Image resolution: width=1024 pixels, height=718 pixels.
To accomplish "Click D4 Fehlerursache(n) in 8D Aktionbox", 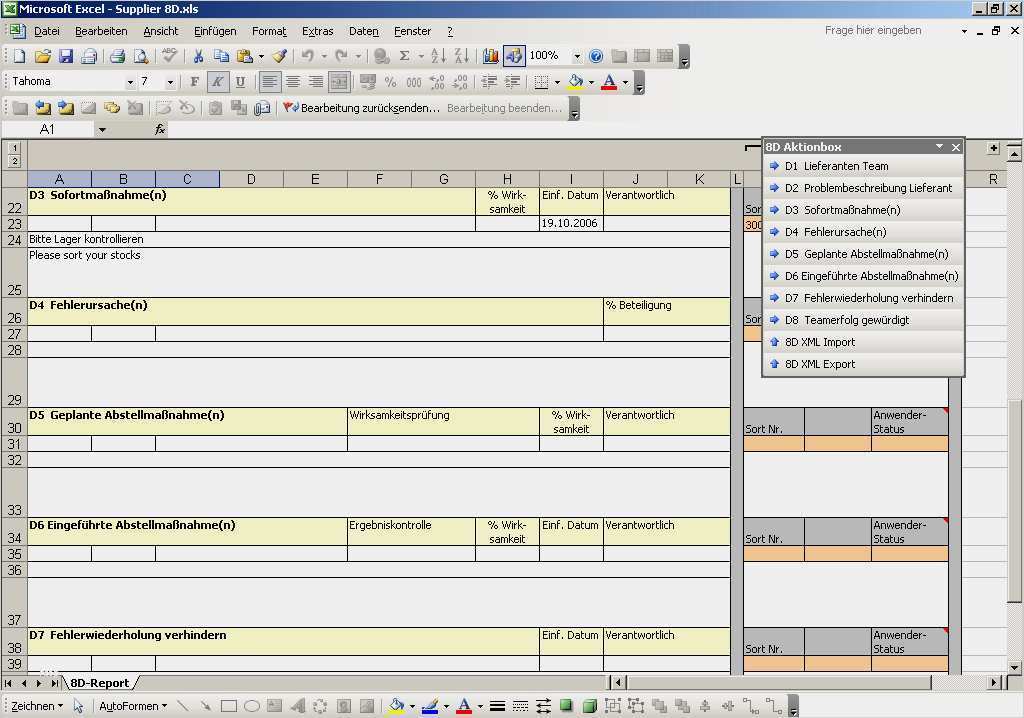I will point(834,232).
